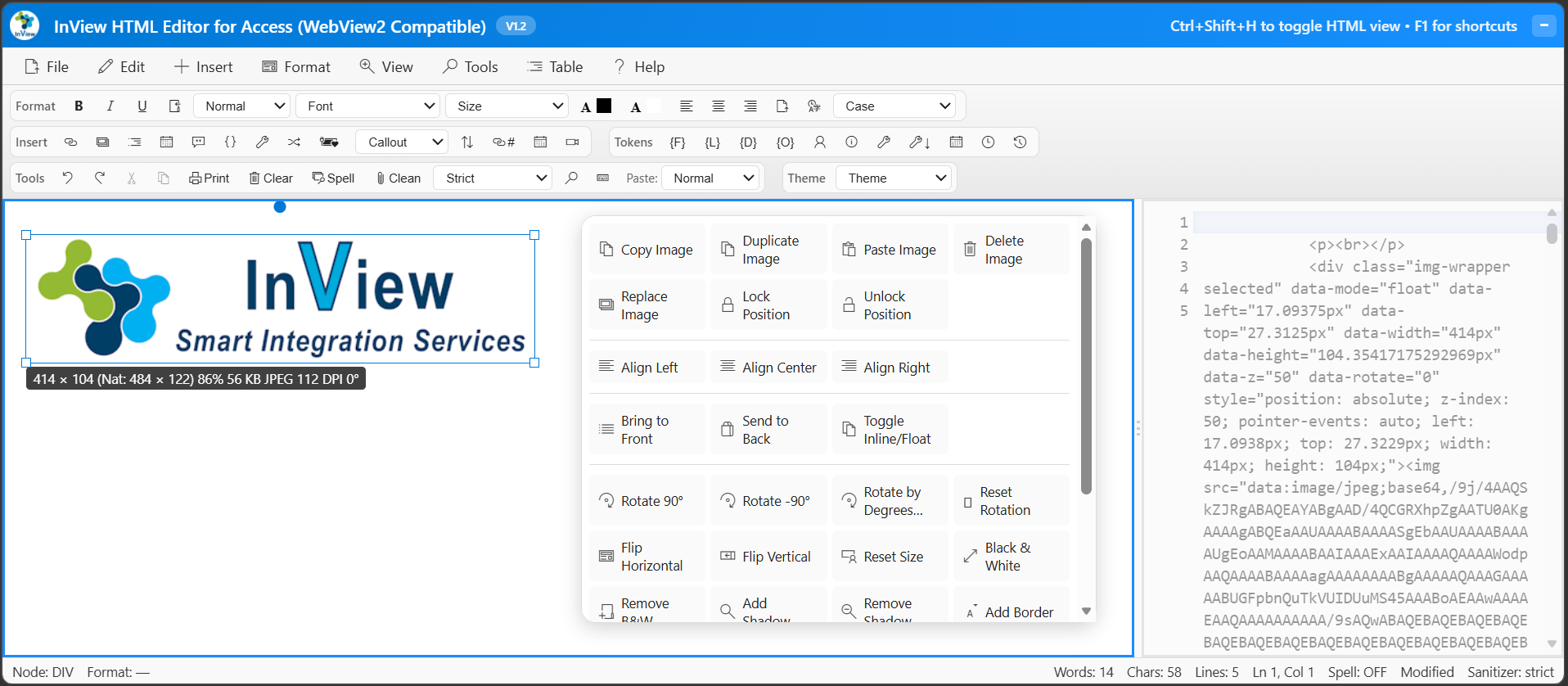Viewport: 1568px width, 686px height.
Task: Open the Format menu
Action: click(296, 66)
